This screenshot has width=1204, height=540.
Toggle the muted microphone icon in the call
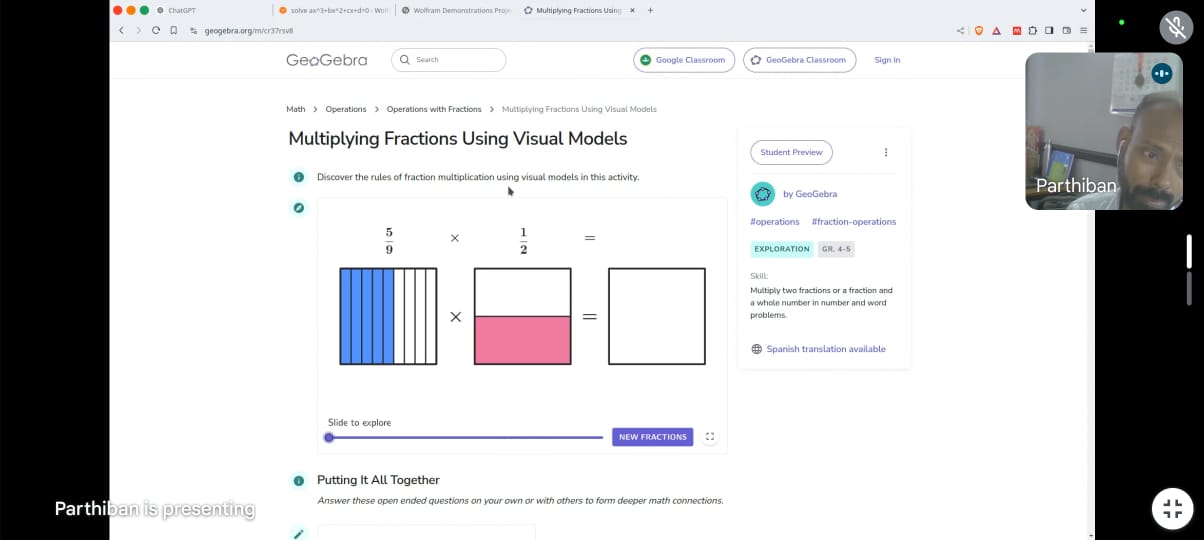pos(1176,27)
